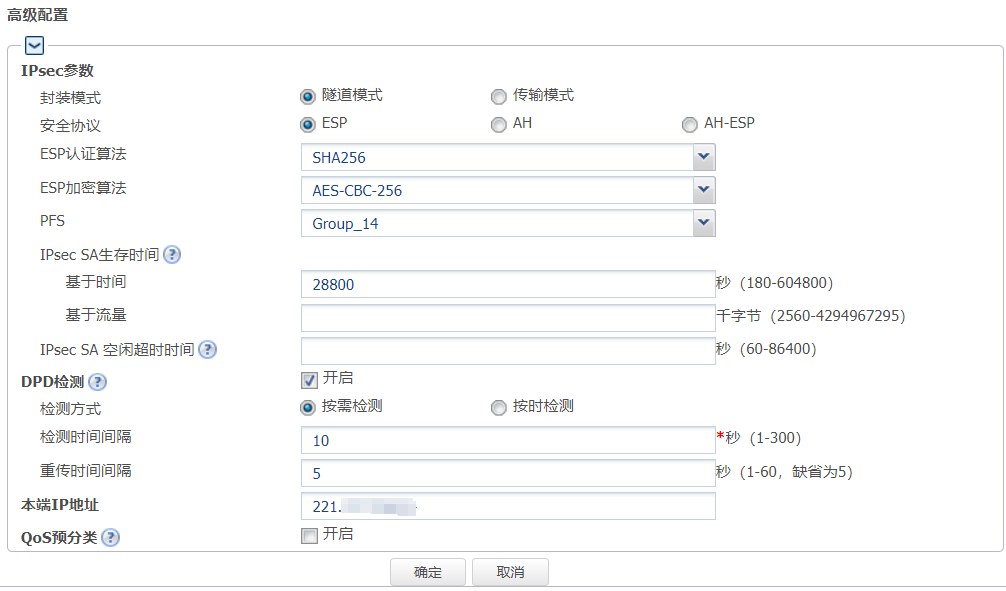
Task: Open ESP认证算法 dropdown showing SHA256
Action: [508, 158]
